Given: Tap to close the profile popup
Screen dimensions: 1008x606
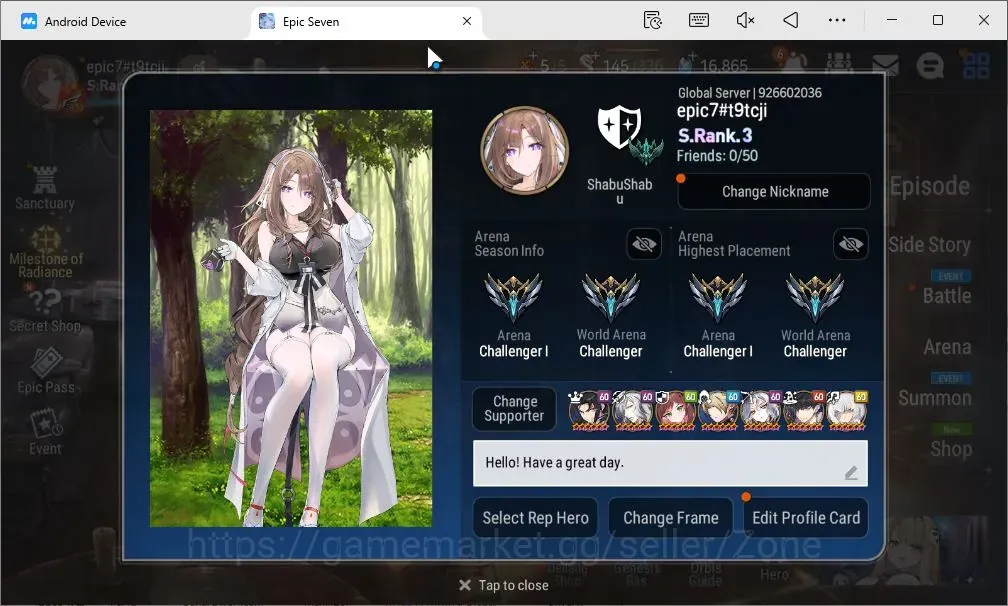Looking at the screenshot, I should [504, 585].
